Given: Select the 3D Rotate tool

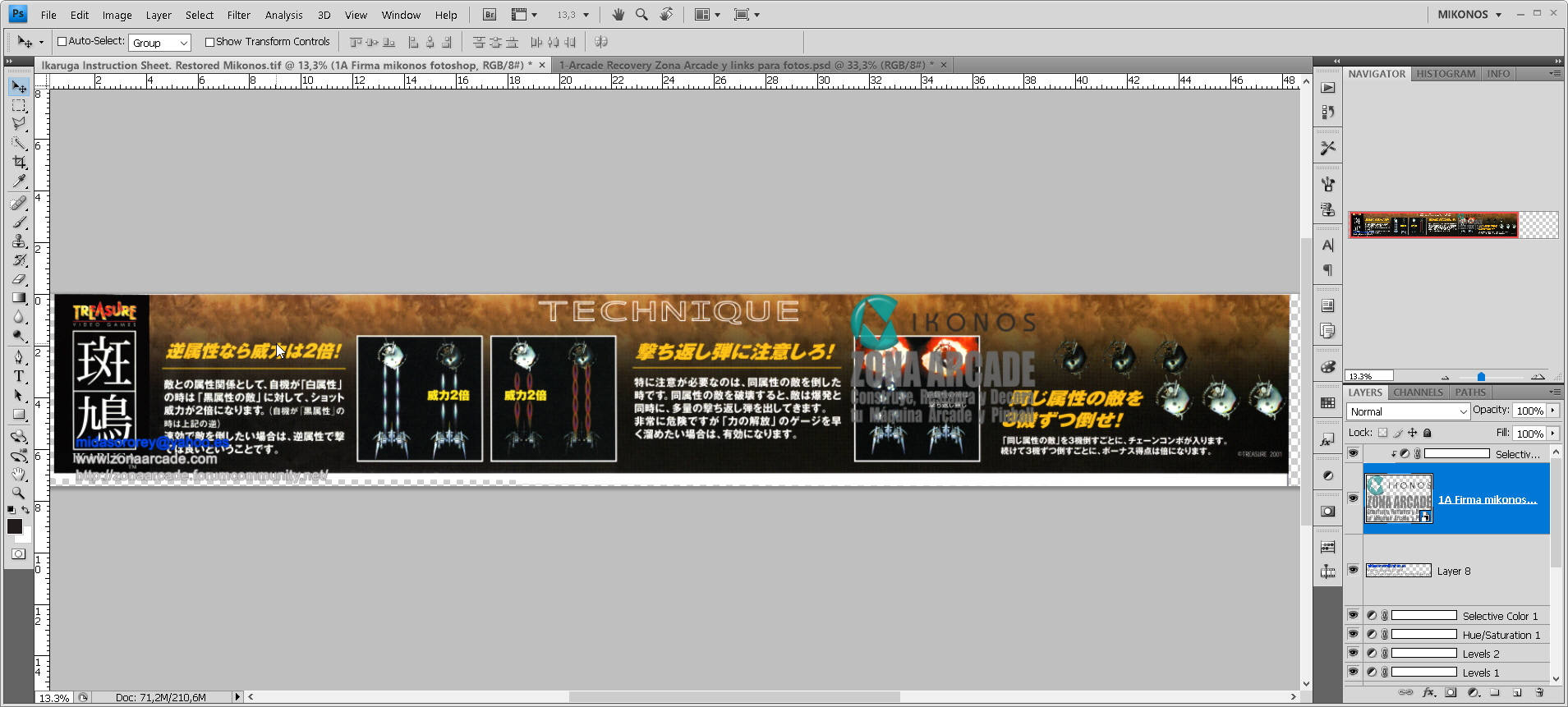Looking at the screenshot, I should [x=19, y=436].
